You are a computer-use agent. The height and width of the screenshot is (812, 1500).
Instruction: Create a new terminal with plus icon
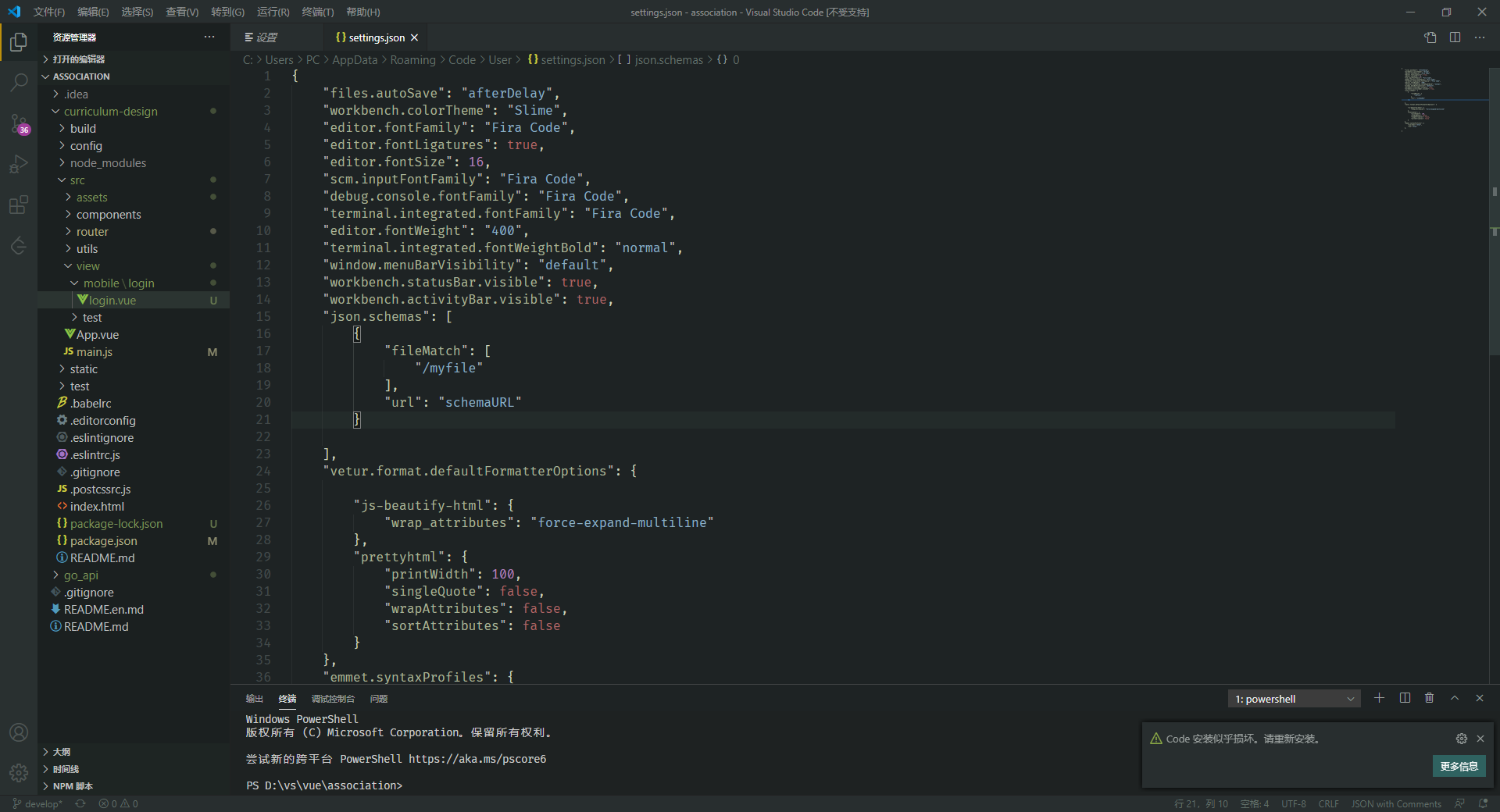point(1379,698)
